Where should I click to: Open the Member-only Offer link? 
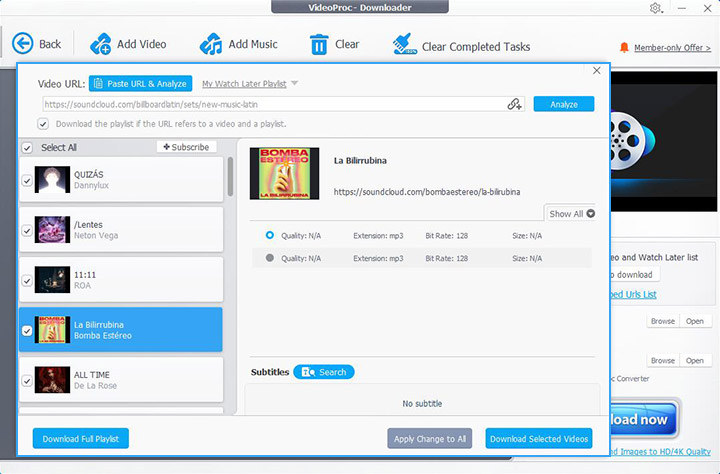tap(672, 48)
